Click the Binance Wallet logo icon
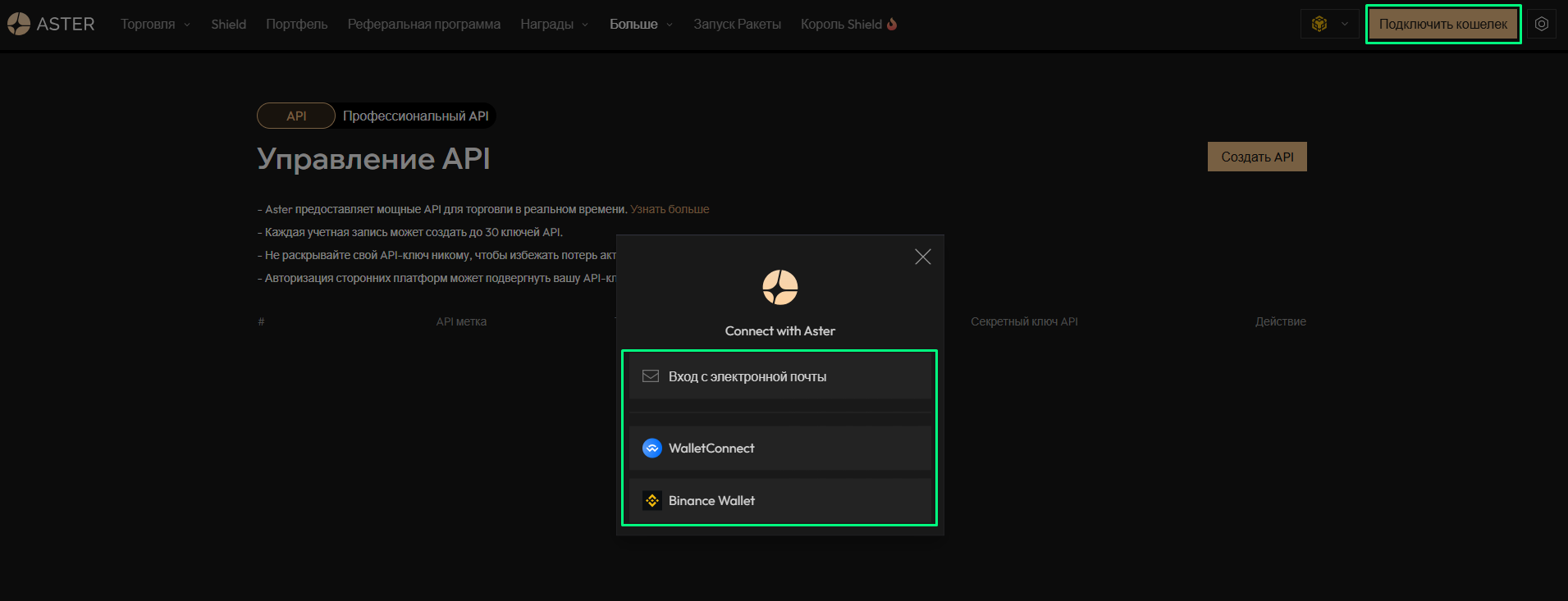Screen dimensions: 1568x601 pos(651,501)
